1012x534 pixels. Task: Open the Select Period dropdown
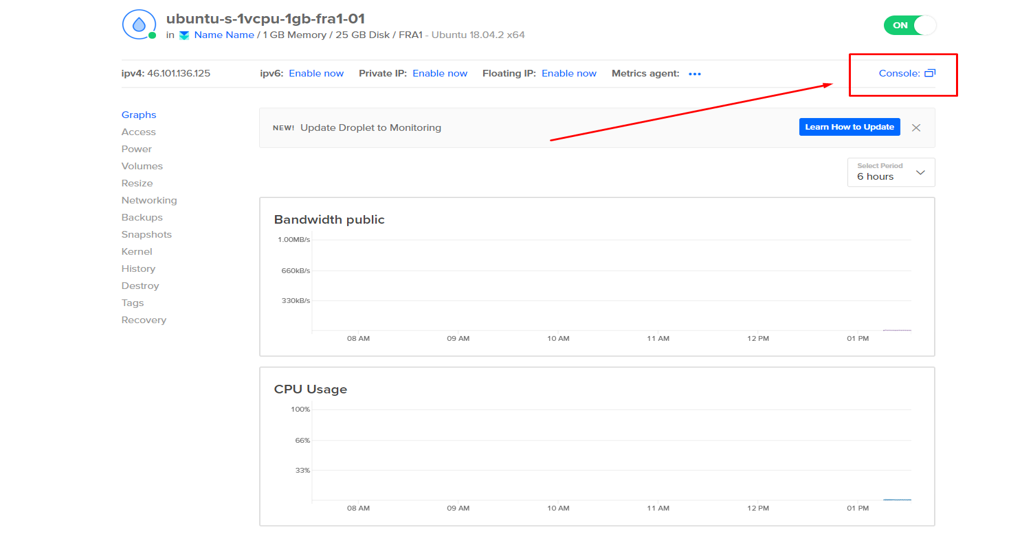click(891, 172)
